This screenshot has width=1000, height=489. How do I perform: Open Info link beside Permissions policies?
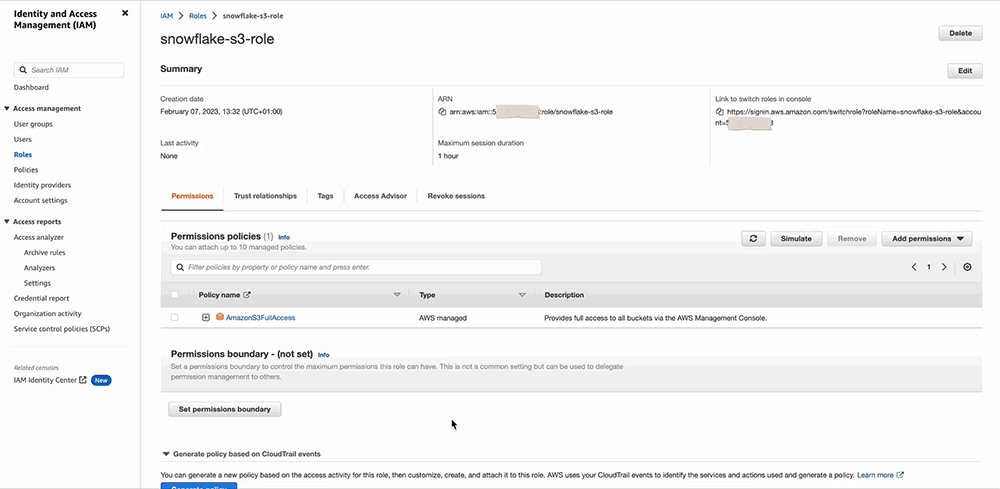(284, 238)
